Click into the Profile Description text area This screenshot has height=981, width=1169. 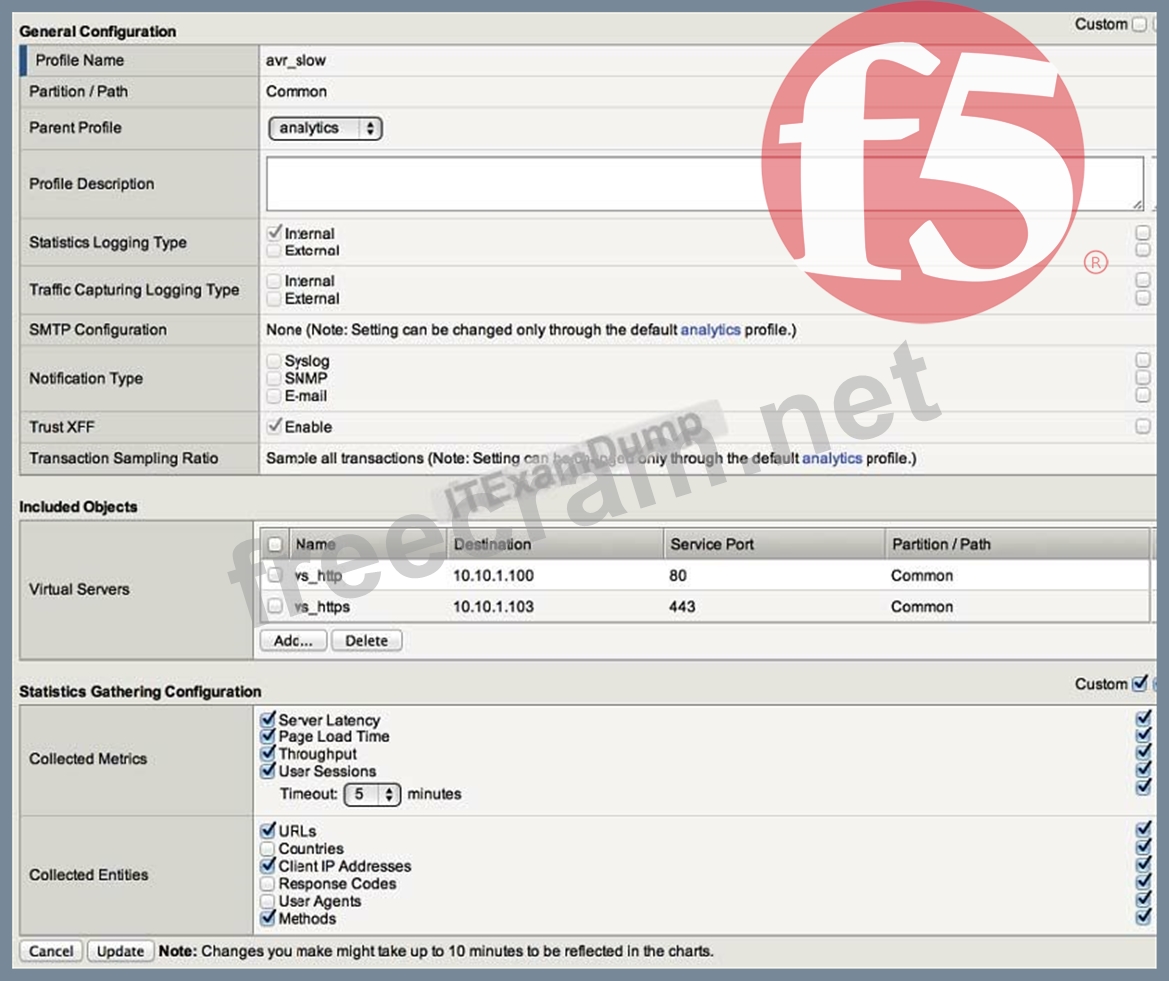tap(705, 183)
